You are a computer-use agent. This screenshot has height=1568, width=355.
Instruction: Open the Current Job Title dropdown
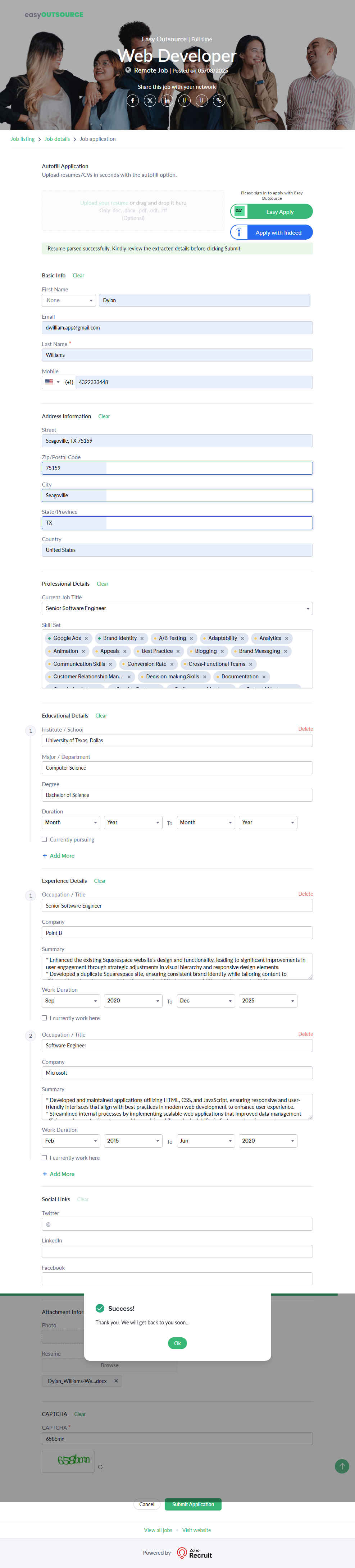(177, 608)
